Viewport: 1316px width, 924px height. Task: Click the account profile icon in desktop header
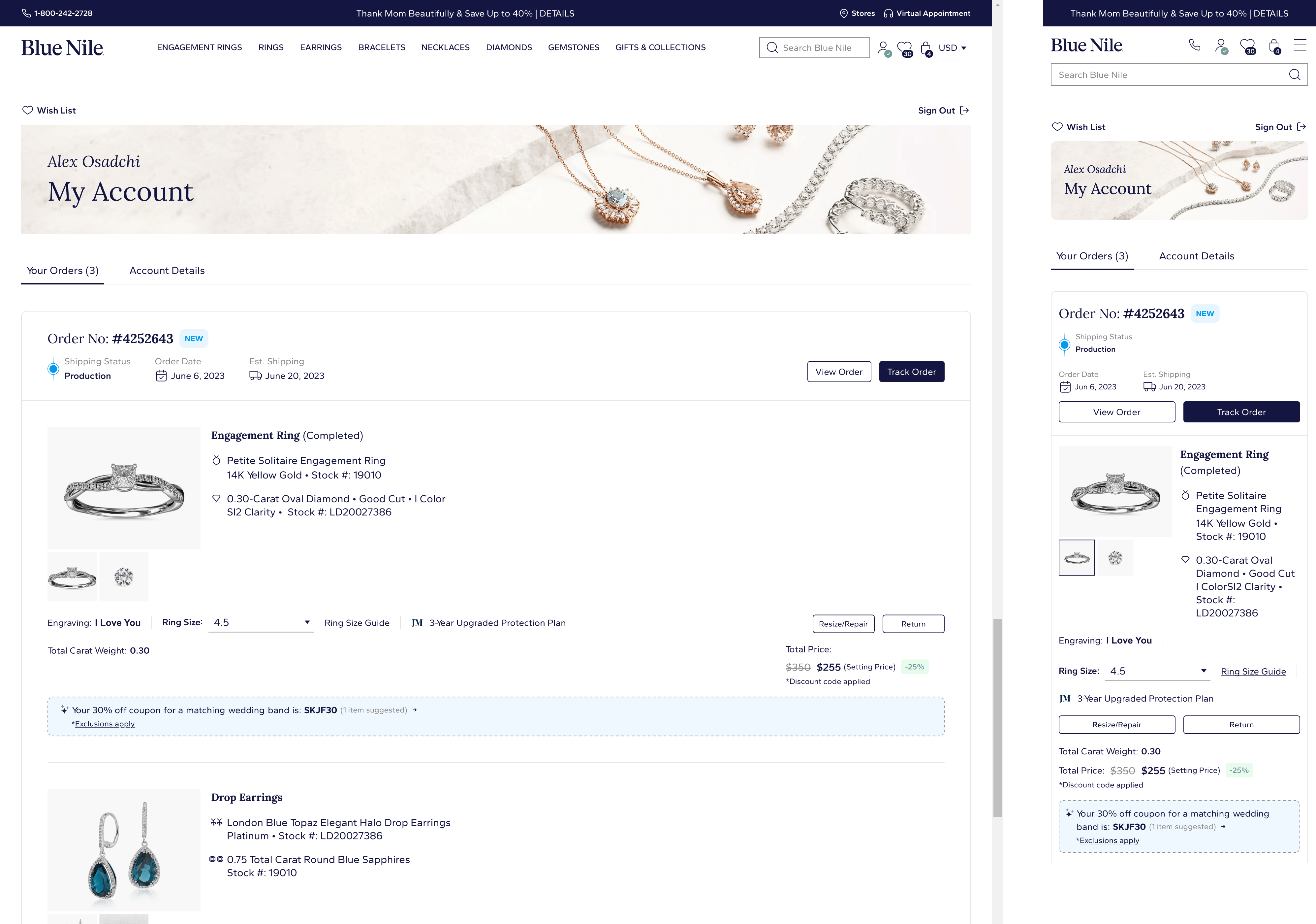click(884, 48)
